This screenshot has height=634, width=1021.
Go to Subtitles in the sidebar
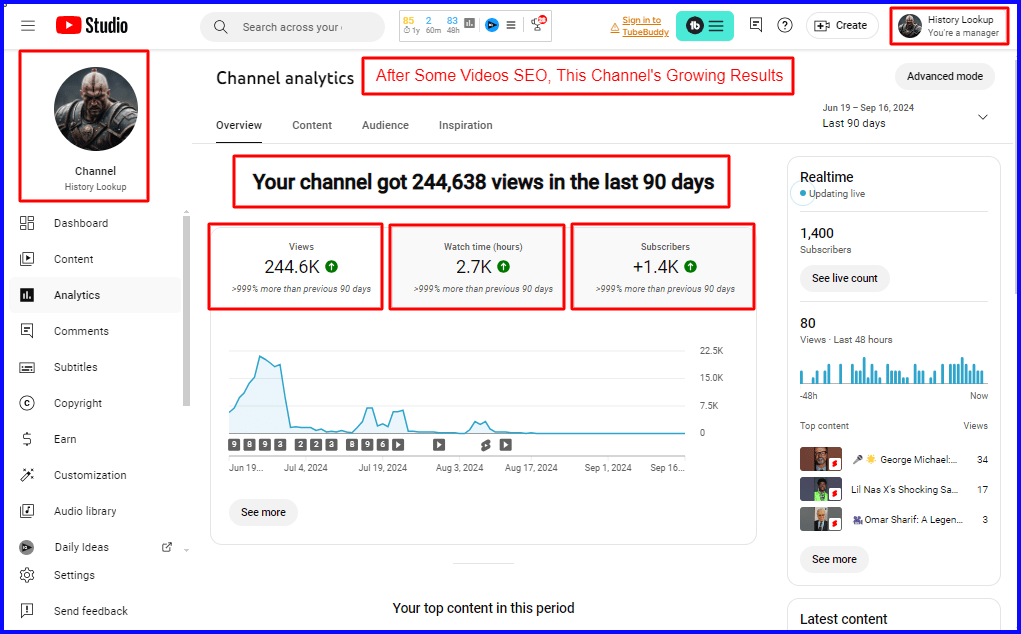75,367
